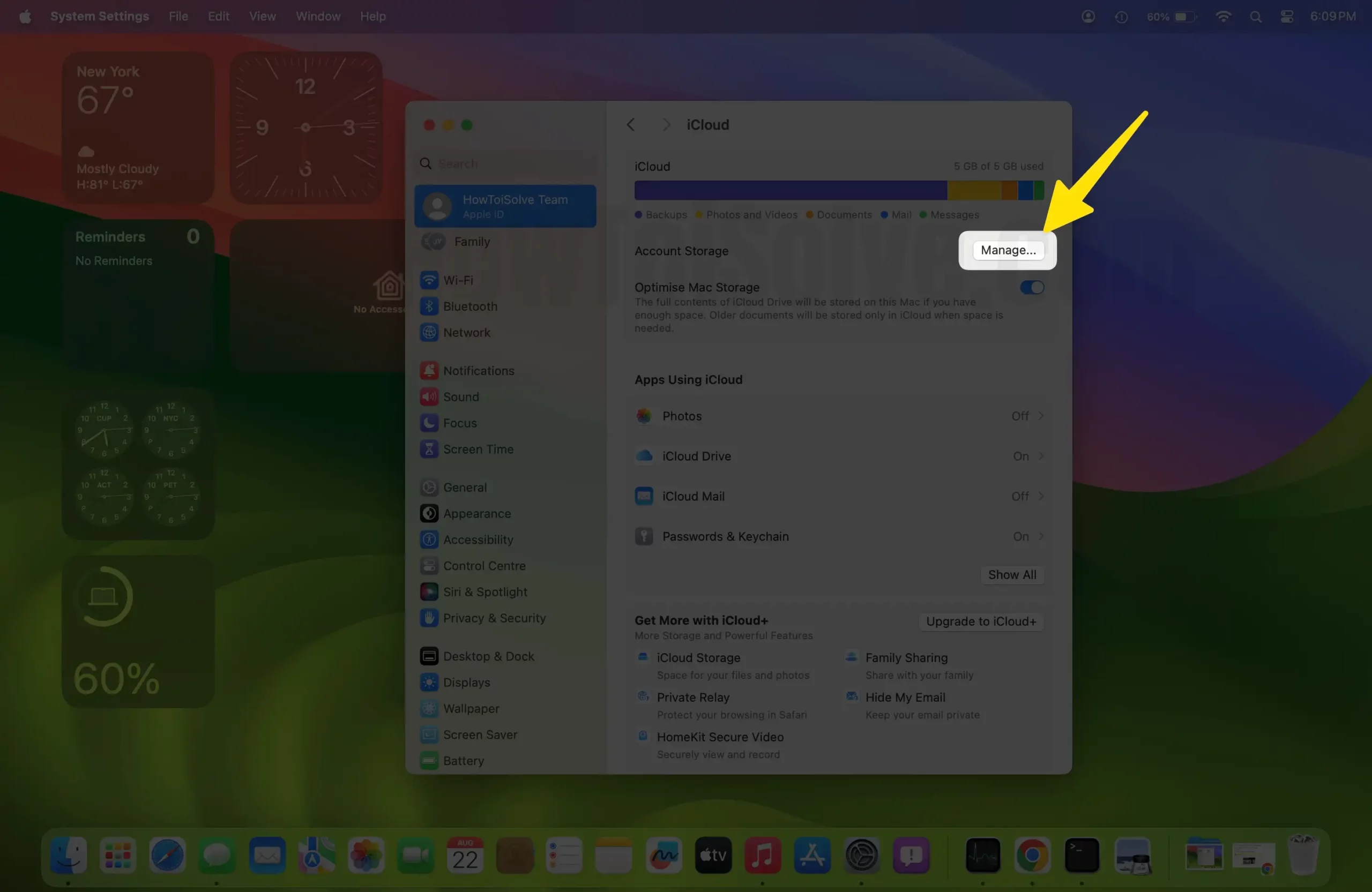This screenshot has height=892, width=1372.
Task: Click the Search field in sidebar
Action: pos(505,163)
